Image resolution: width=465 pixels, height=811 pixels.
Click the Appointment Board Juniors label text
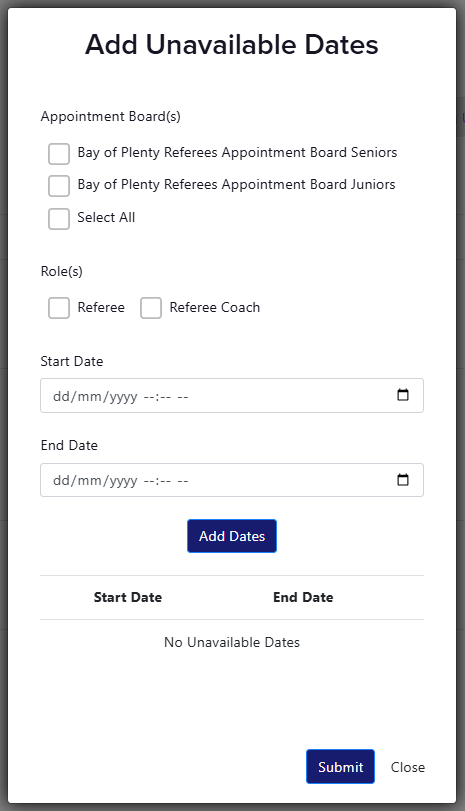(236, 185)
